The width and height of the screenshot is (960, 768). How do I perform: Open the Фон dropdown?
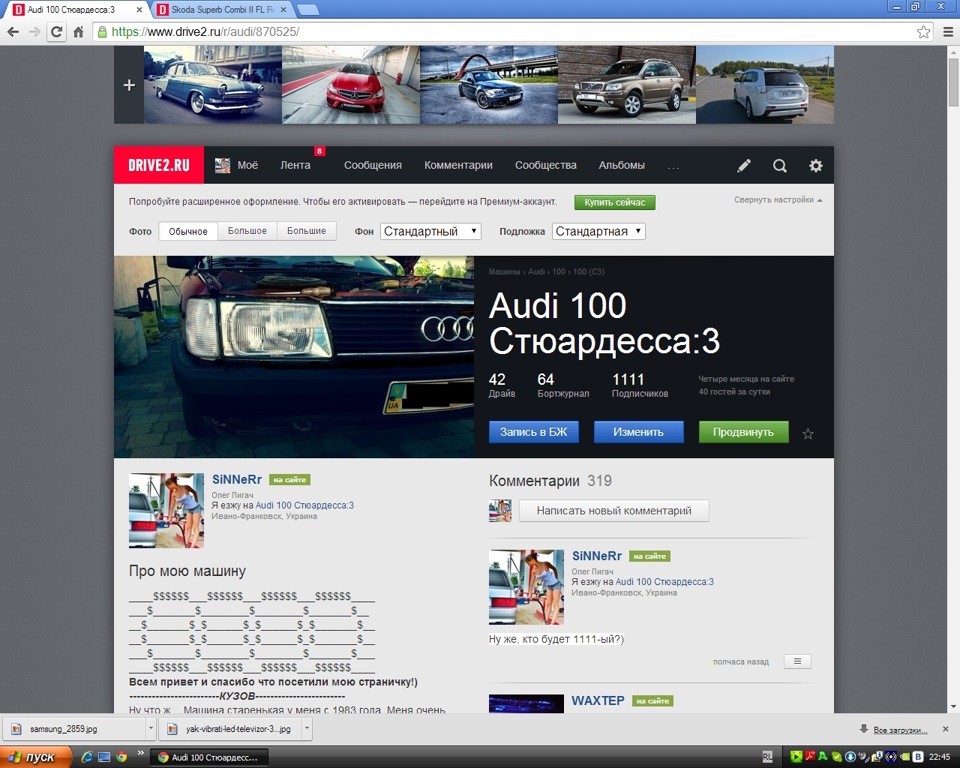coord(430,231)
